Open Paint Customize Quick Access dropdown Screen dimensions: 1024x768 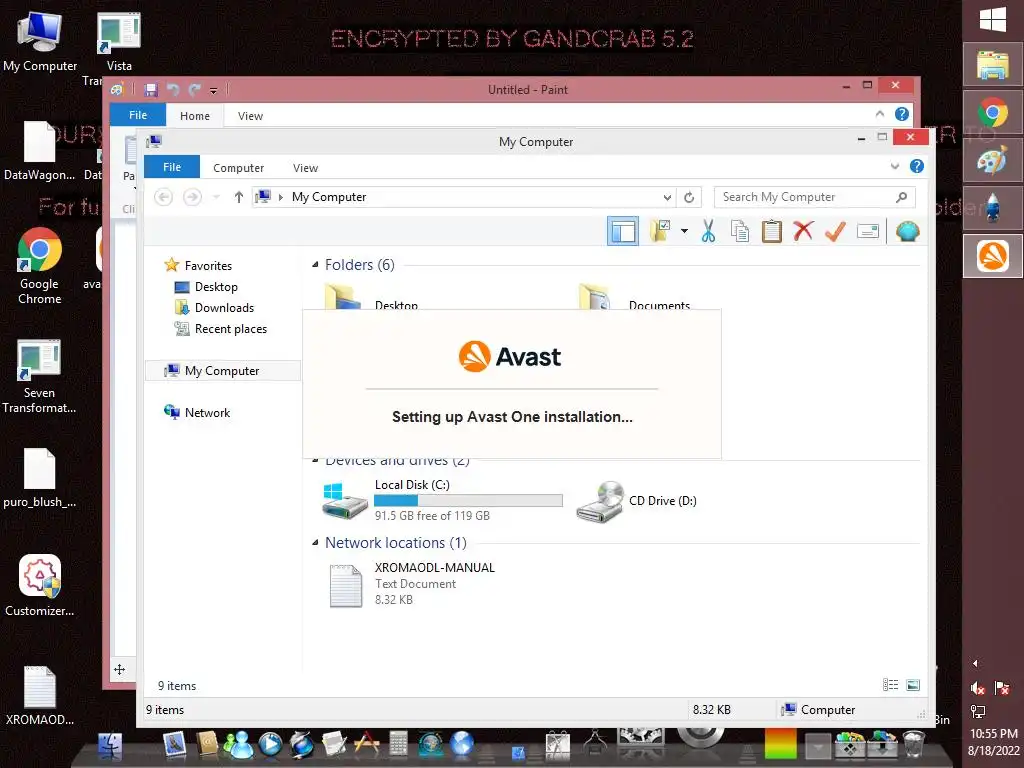pyautogui.click(x=214, y=90)
